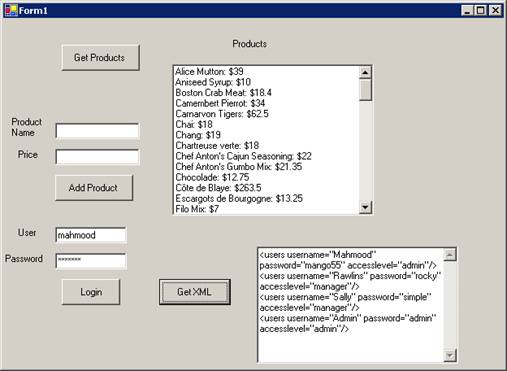
Task: Click the User label
Action: pos(27,233)
